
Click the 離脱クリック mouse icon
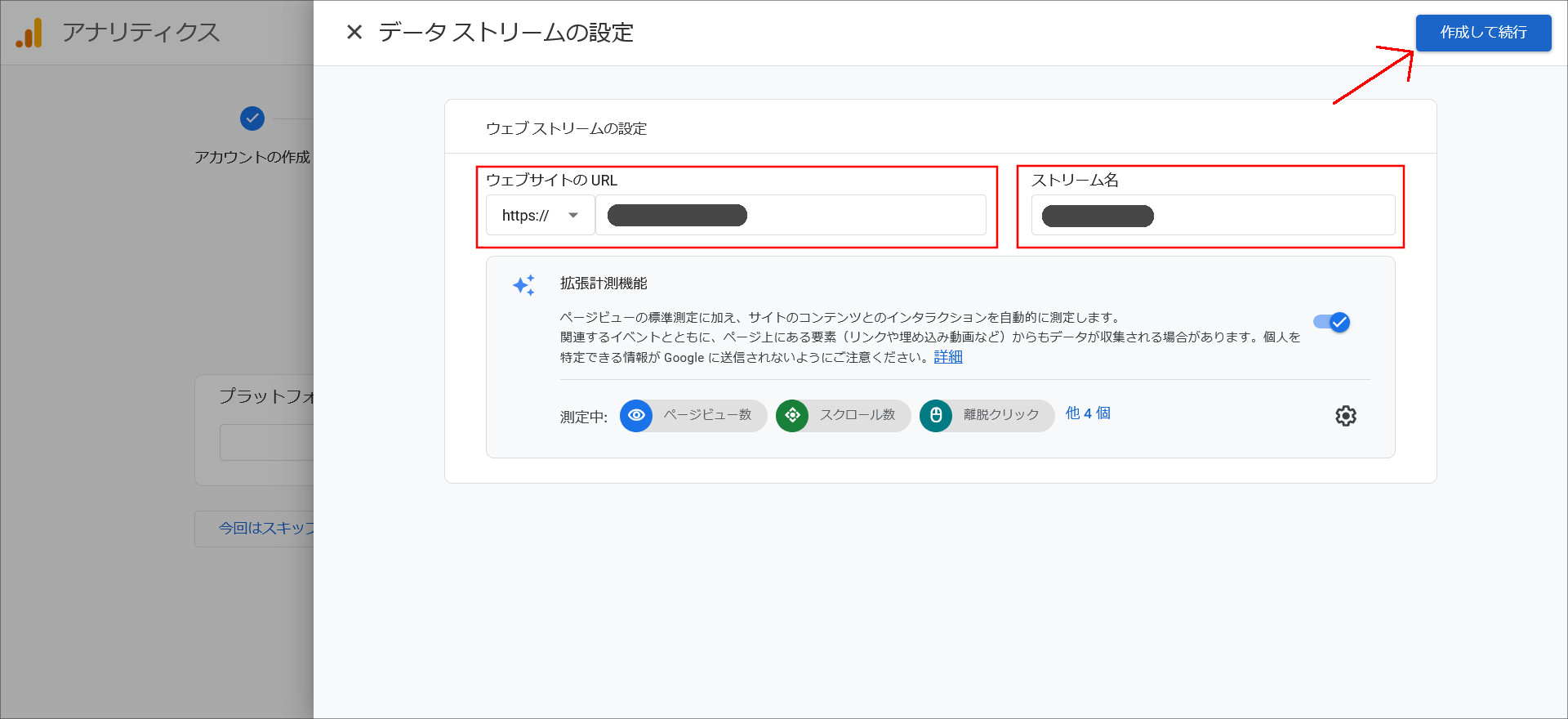pos(936,415)
